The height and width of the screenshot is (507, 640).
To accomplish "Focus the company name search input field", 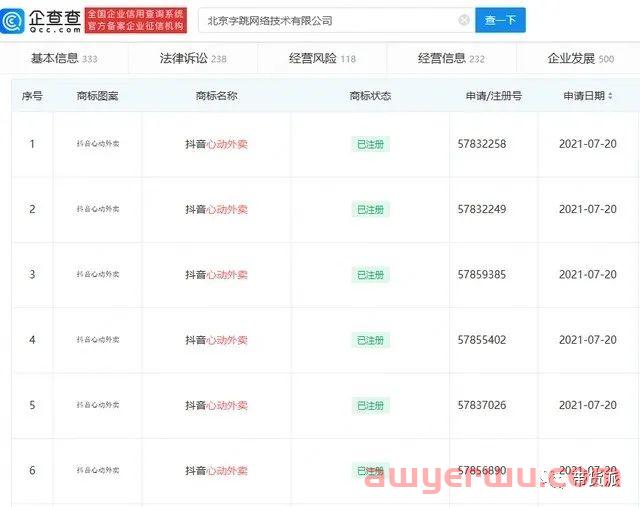I will point(337,20).
